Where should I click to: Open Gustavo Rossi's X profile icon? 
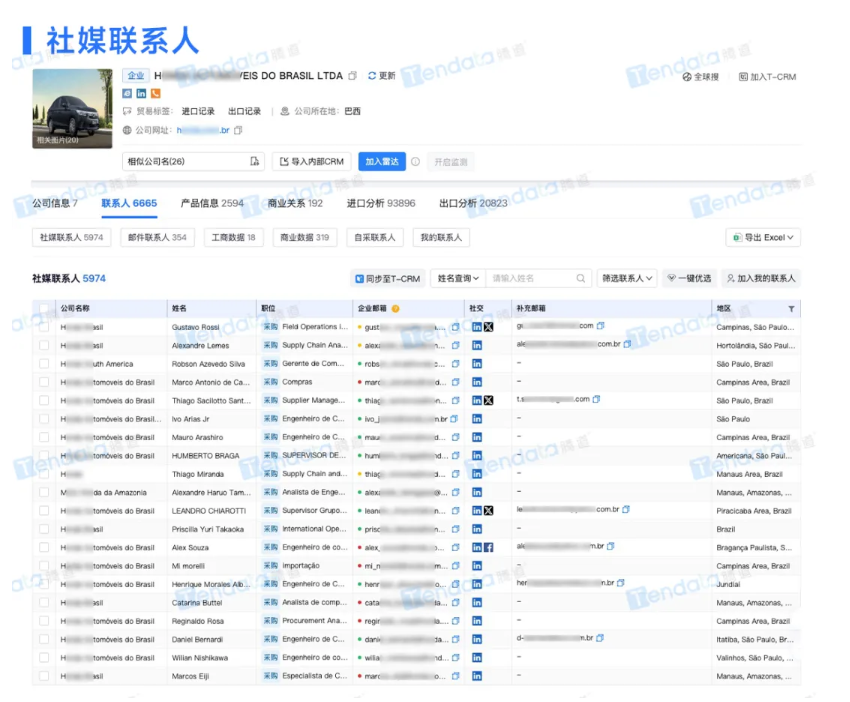coord(488,327)
